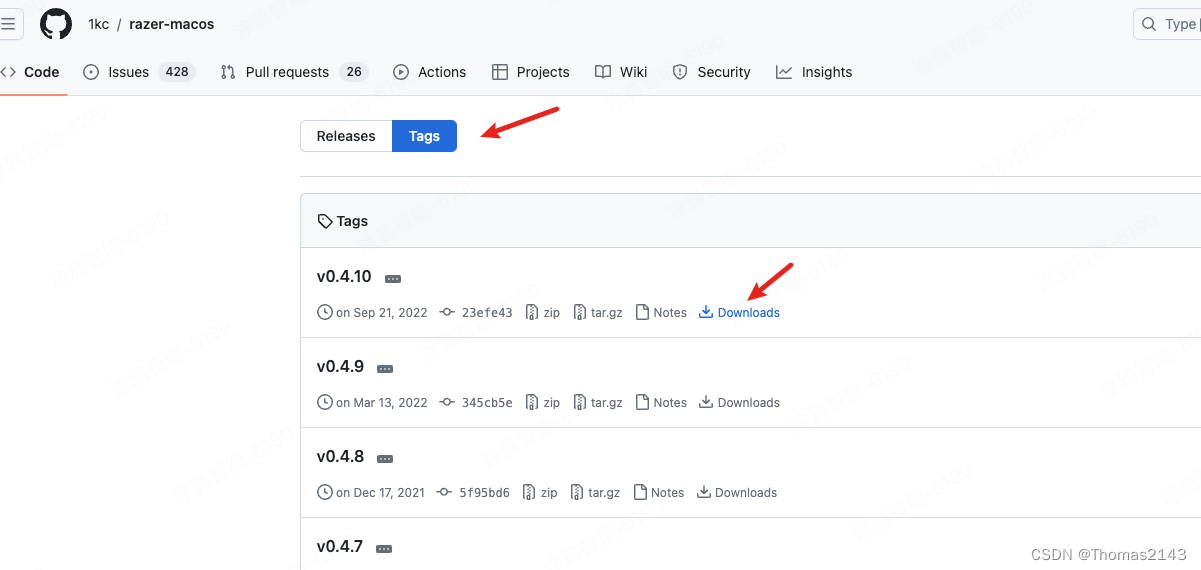Download tar.gz for v0.4.9
The width and height of the screenshot is (1201, 570).
(x=598, y=402)
